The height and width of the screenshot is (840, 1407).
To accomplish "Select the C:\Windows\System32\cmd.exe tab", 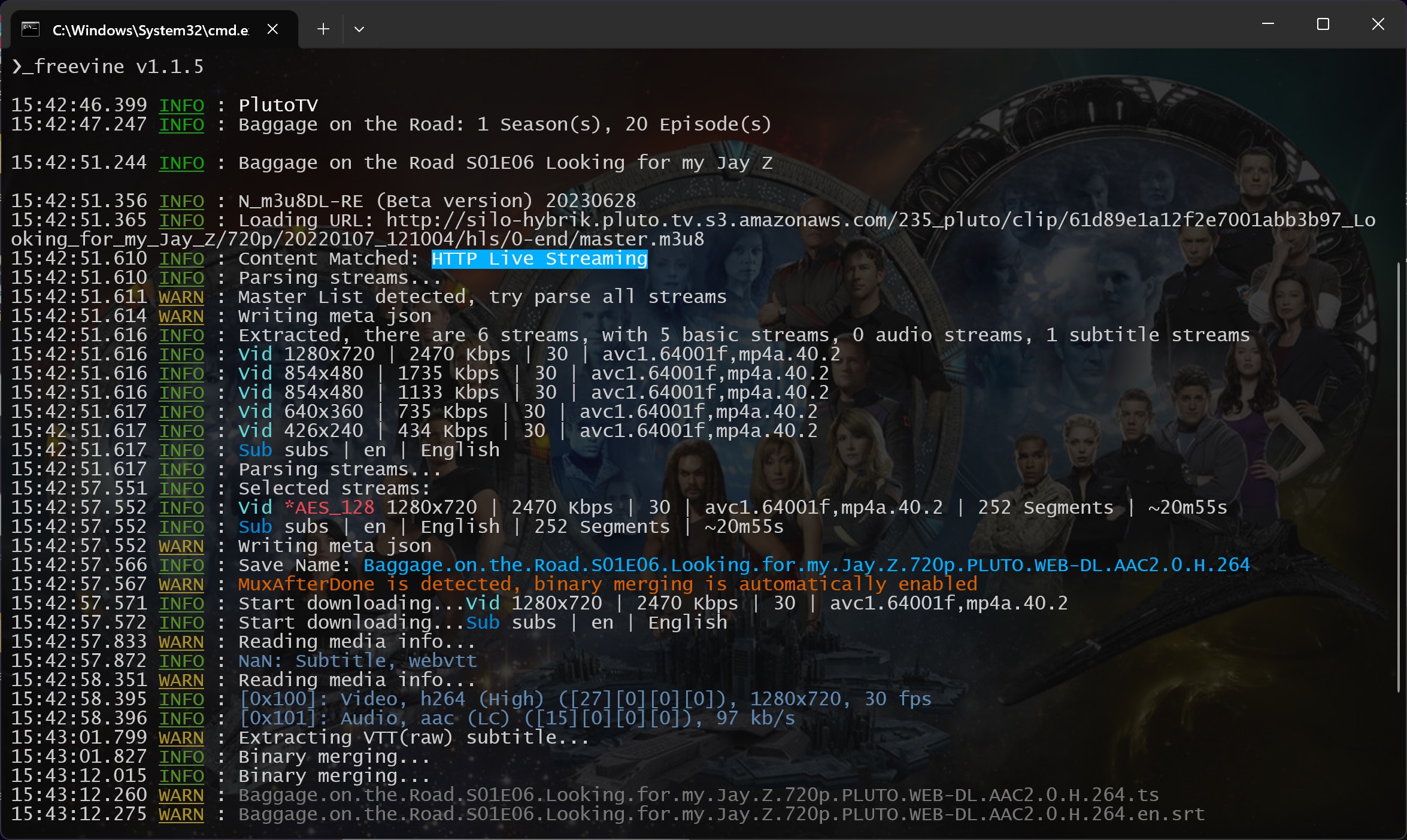I will 150,30.
